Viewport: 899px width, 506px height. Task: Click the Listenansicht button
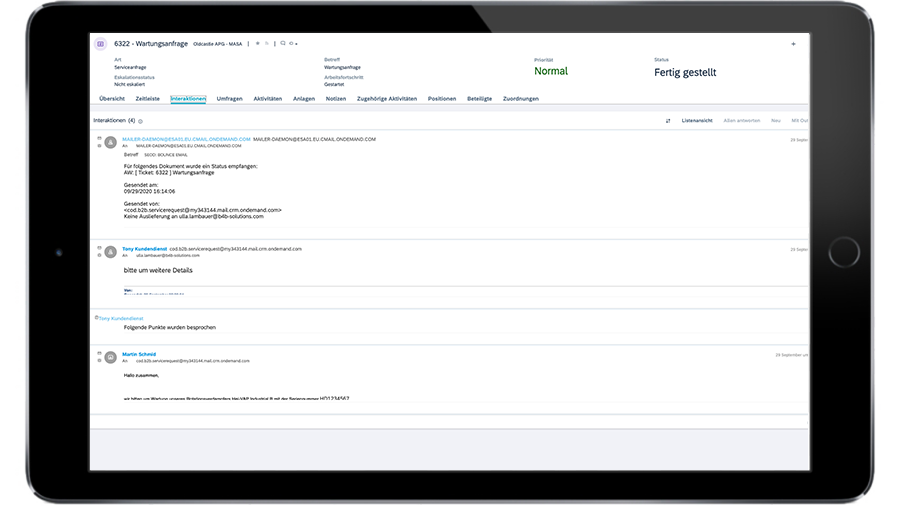click(x=697, y=120)
